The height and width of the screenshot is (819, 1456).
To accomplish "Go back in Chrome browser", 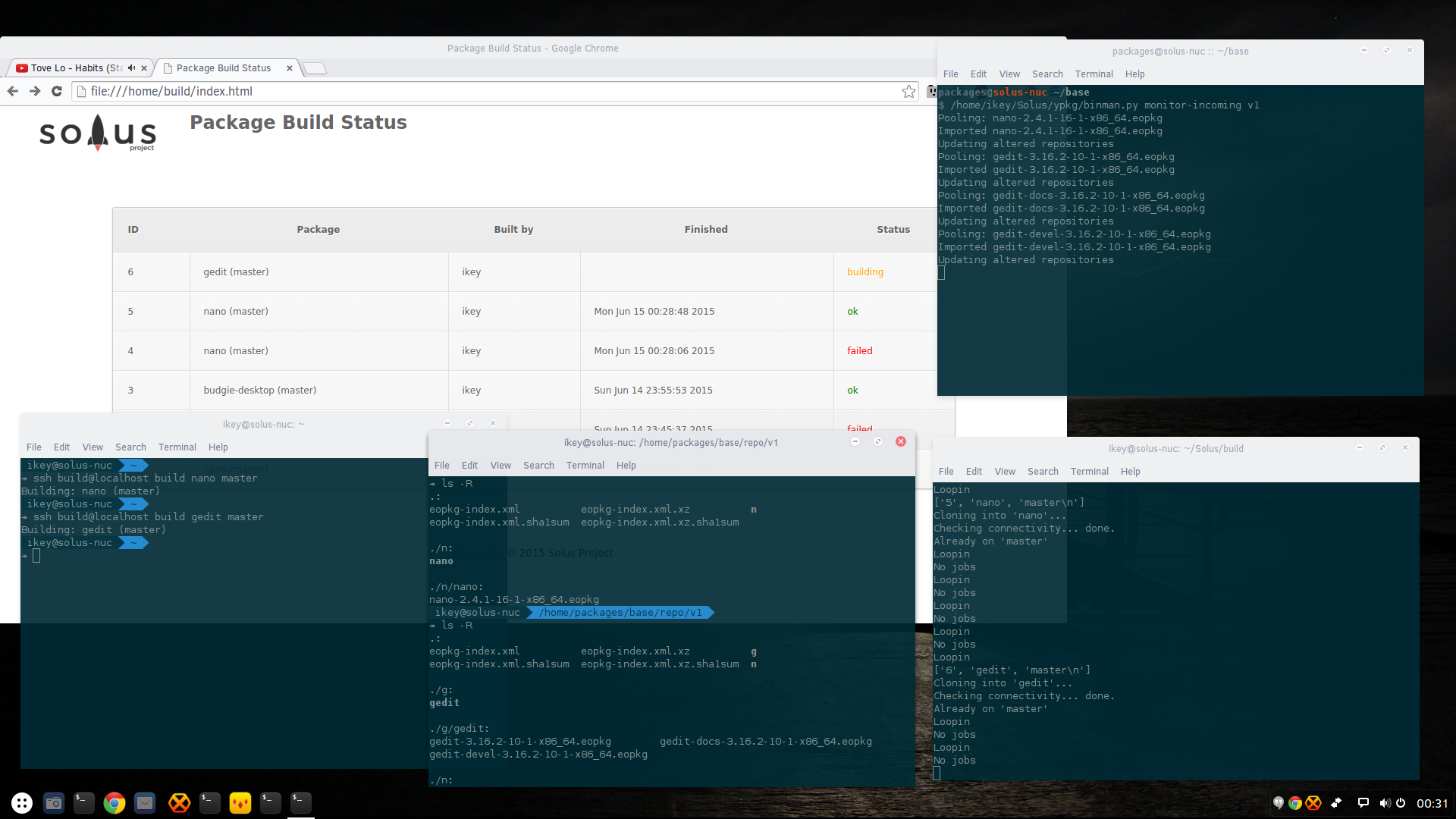I will click(x=13, y=91).
